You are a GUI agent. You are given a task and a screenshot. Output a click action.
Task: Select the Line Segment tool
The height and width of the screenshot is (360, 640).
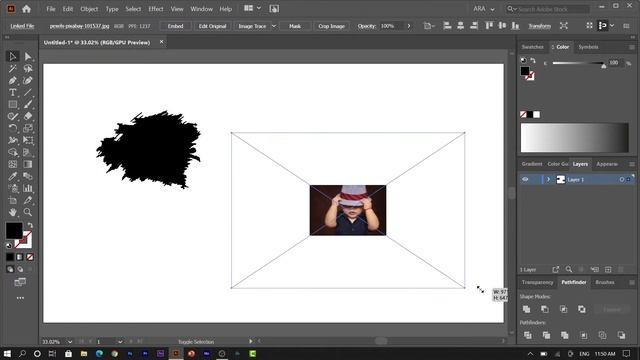28,93
